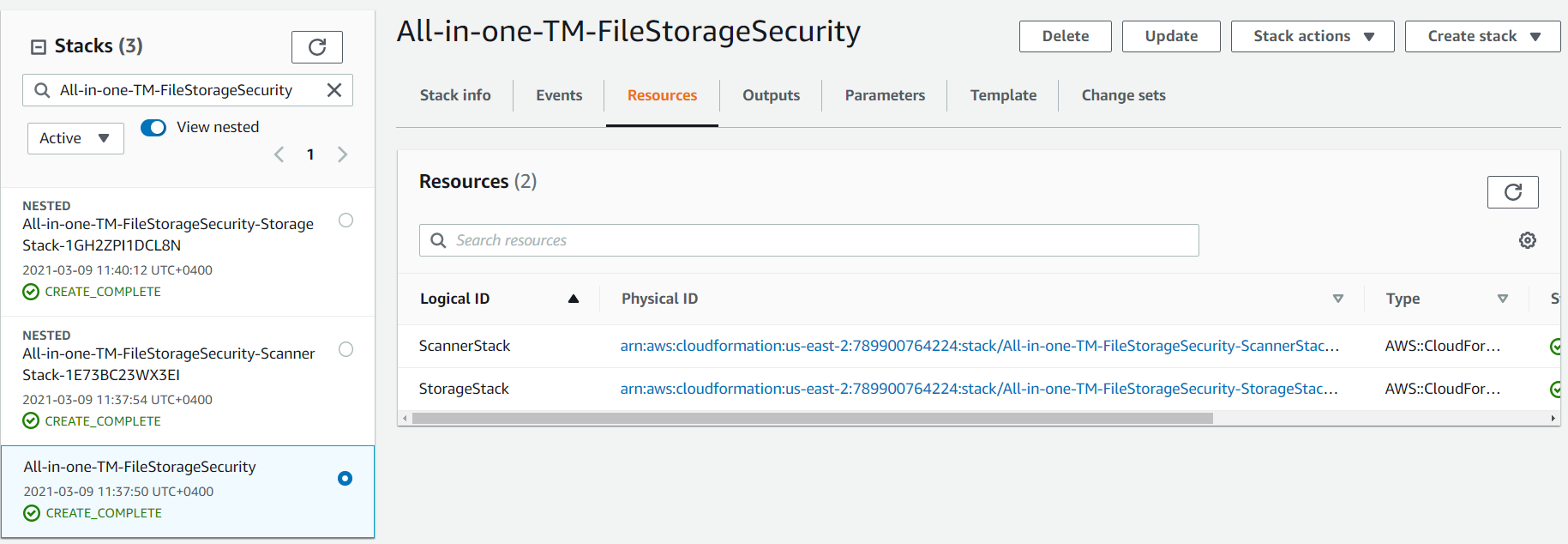
Task: Refresh the Resources table
Action: pyautogui.click(x=1512, y=192)
